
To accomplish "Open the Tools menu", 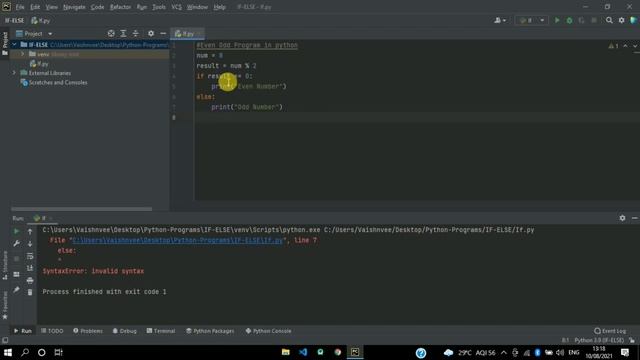I will pos(159,7).
